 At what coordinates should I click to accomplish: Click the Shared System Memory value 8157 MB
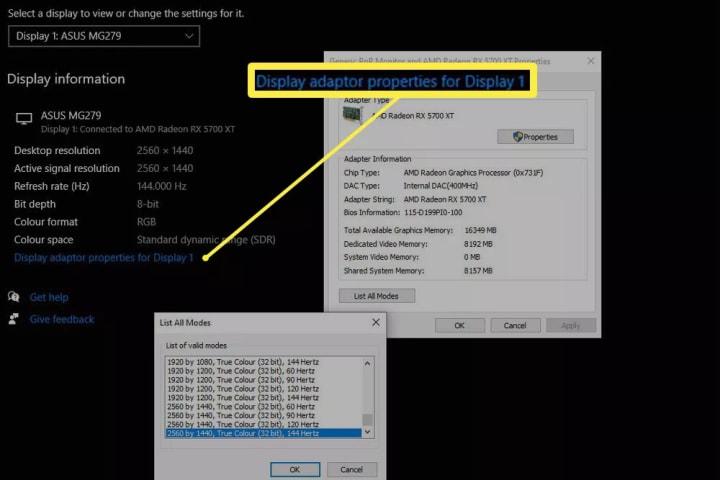(x=478, y=271)
